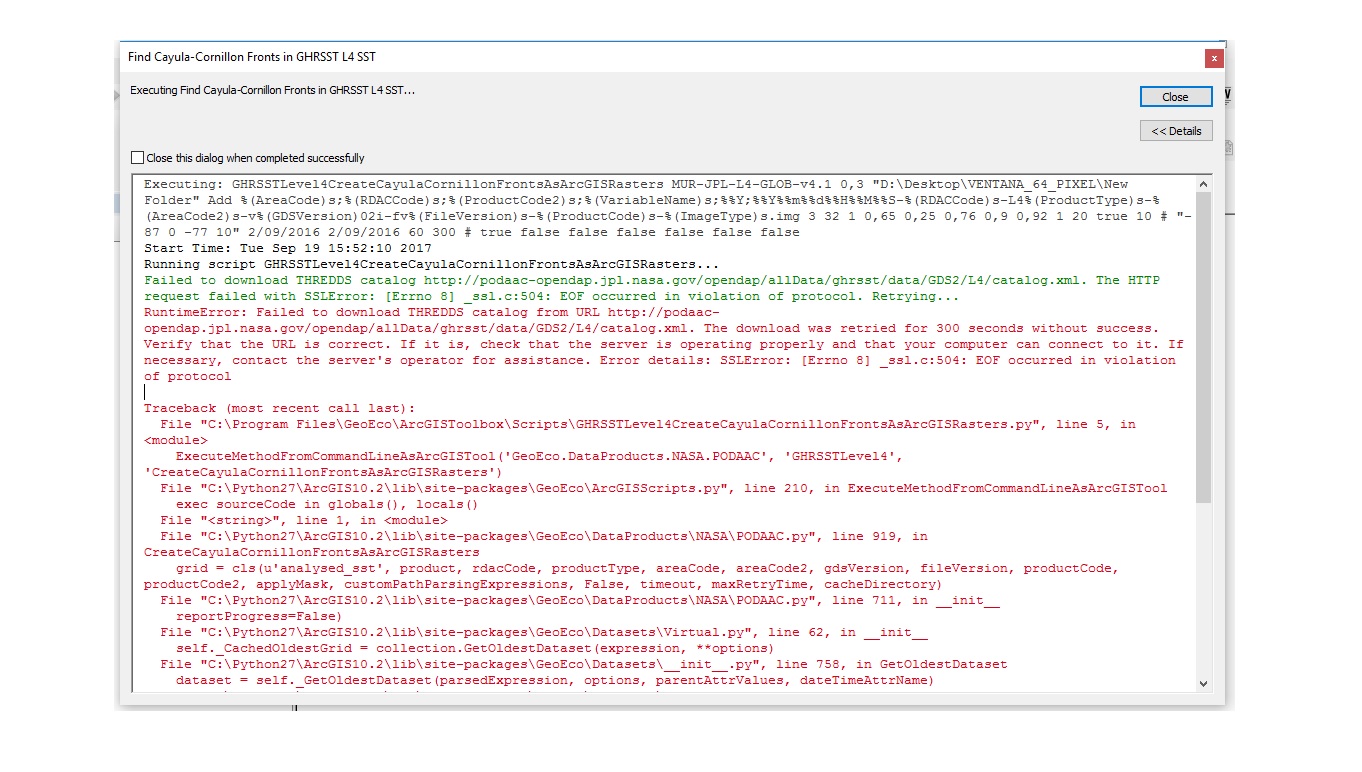This screenshot has height=772, width=1362.
Task: Click the red 'RuntimeError: Failed to download' message
Action: coord(664,344)
